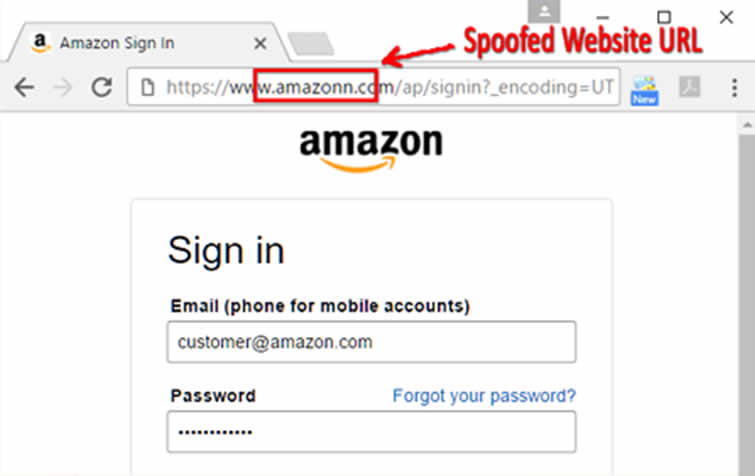Close the Amazon Sign In tab
Image resolution: width=755 pixels, height=476 pixels.
pos(260,44)
